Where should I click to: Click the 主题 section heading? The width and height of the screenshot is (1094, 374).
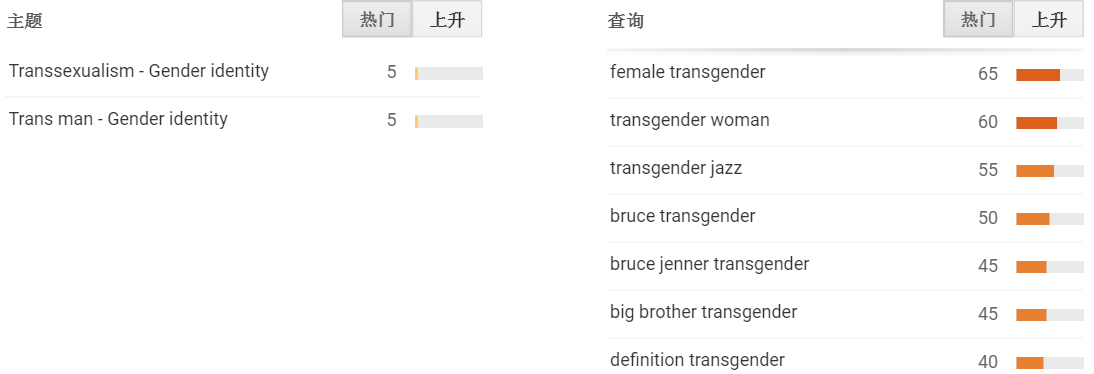[25, 21]
